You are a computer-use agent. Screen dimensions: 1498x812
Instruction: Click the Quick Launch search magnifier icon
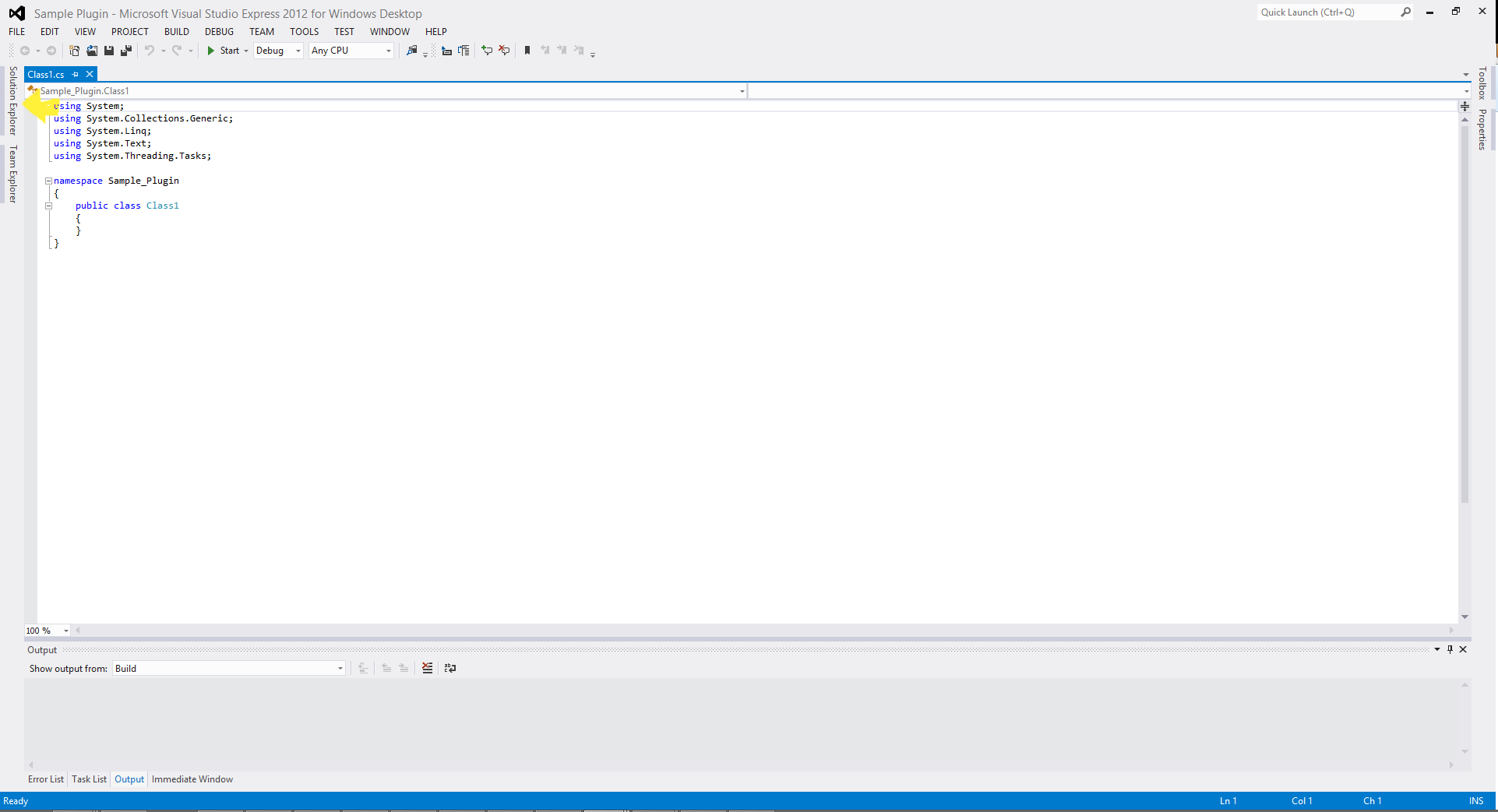(x=1405, y=12)
